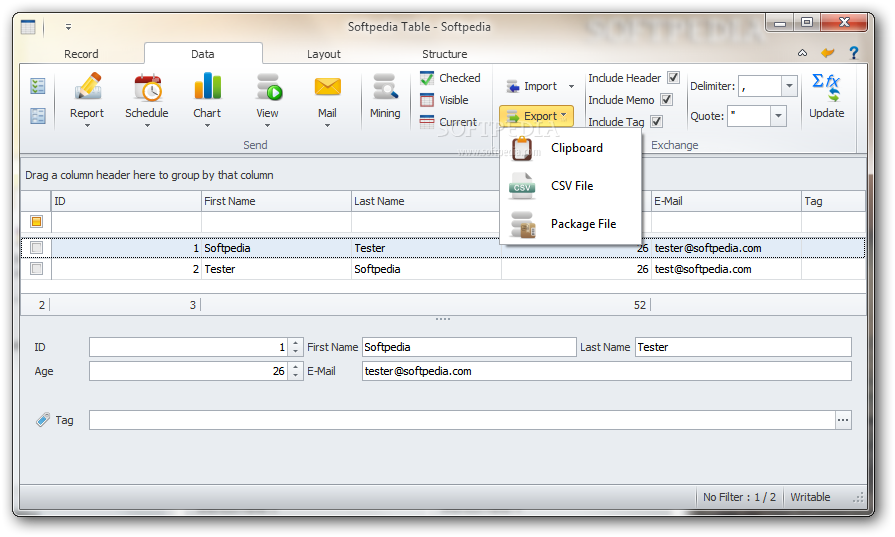Toggle Include Tag checkbox
The height and width of the screenshot is (537, 895).
coord(656,121)
